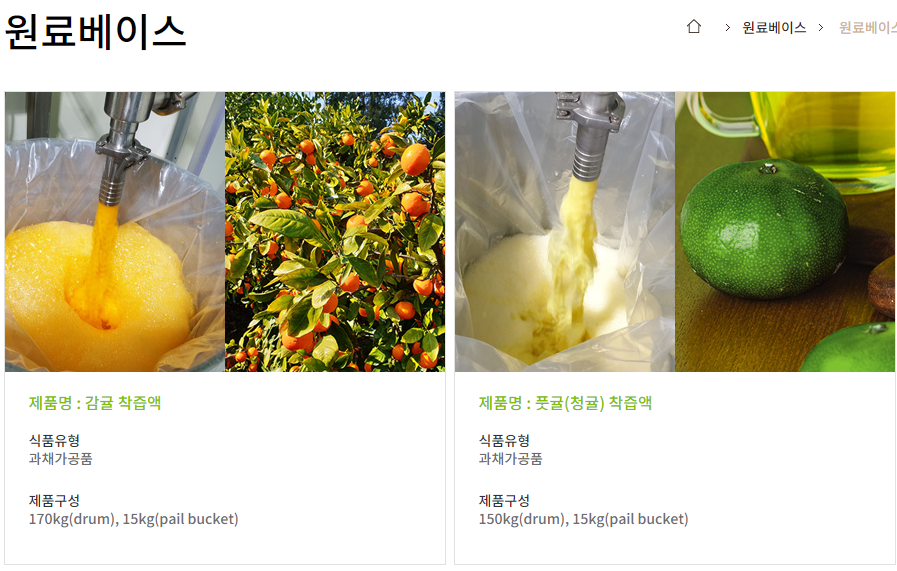Screen dimensions: 897x571
Task: Click the first breadcrumb chevron arrow
Action: coord(727,27)
